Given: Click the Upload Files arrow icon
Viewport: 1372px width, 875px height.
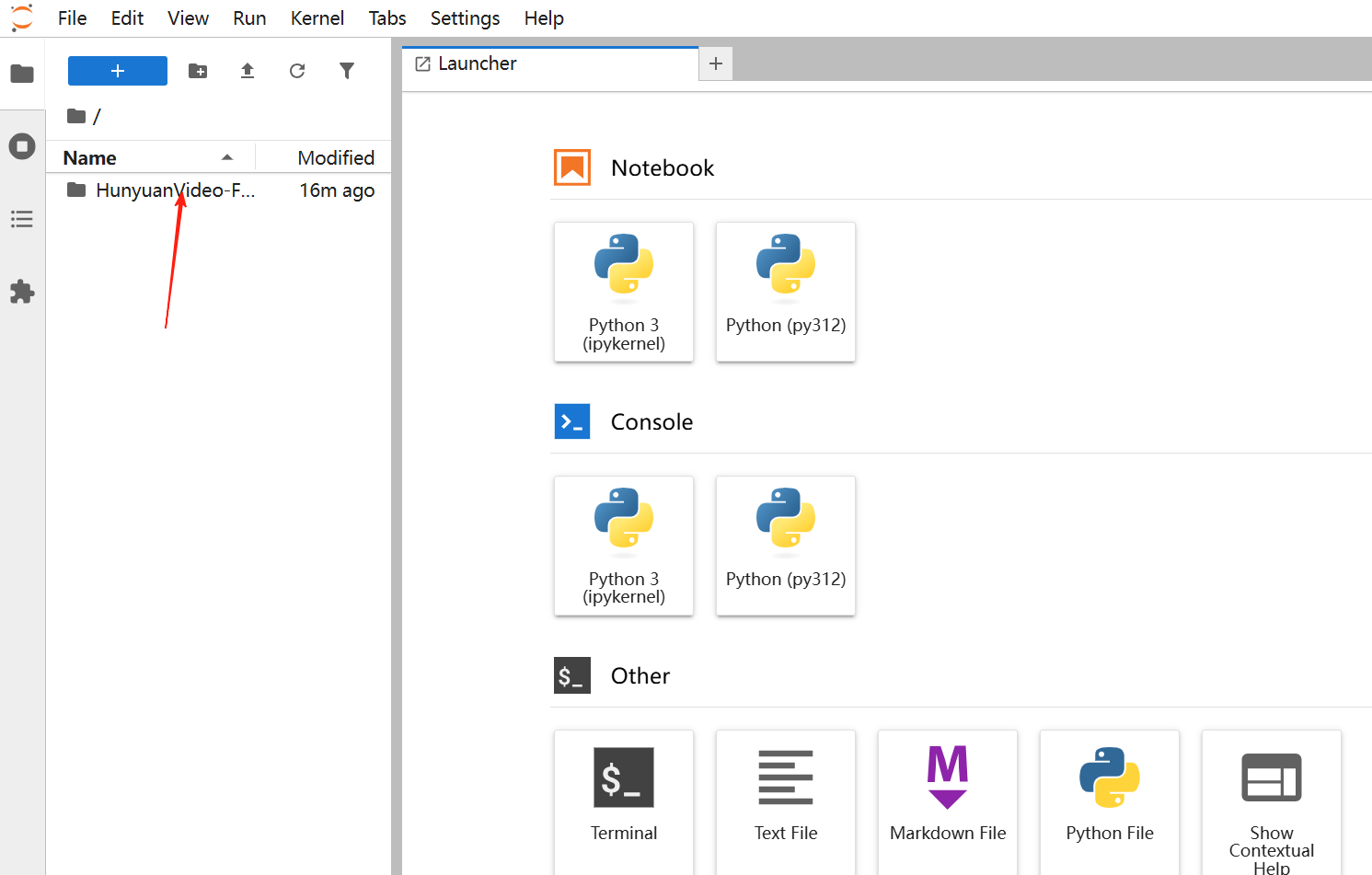Looking at the screenshot, I should click(x=248, y=71).
